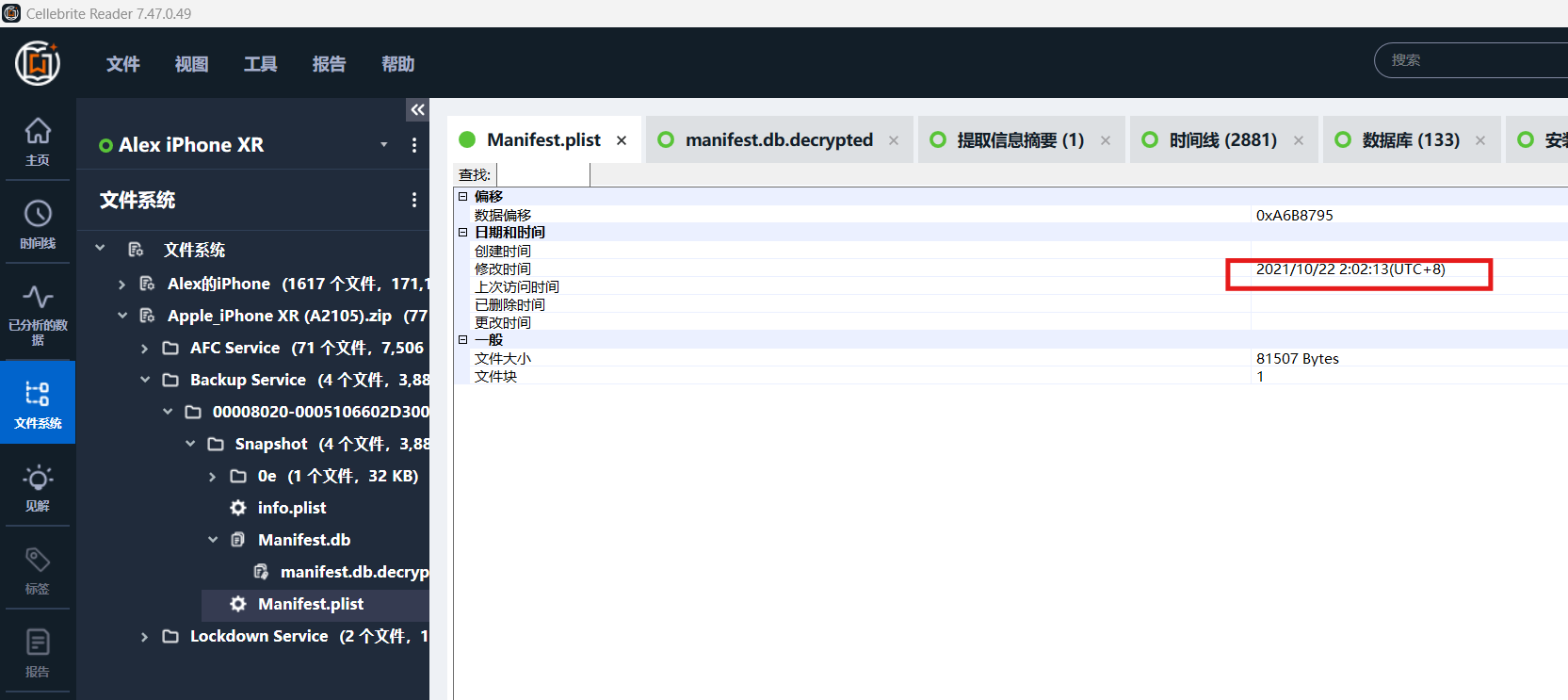Screen dimensions: 1568x700
Task: Open the 视图 menu
Action: pos(192,64)
